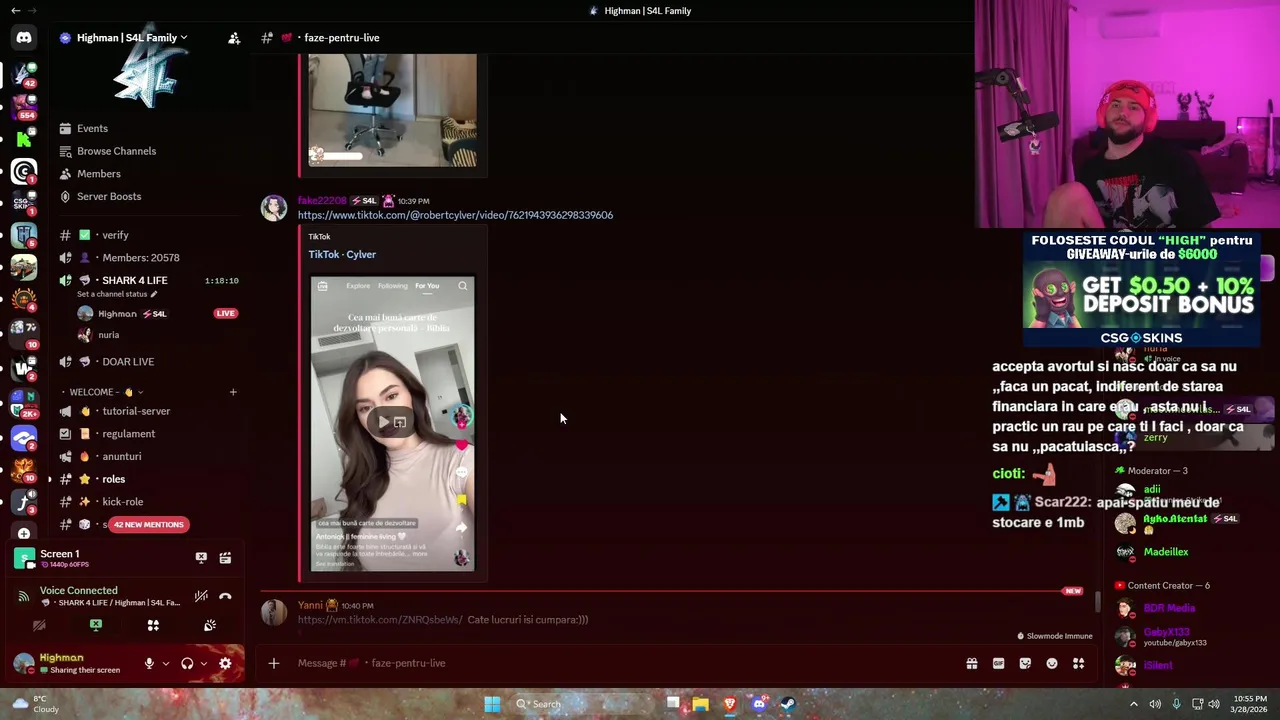Open Yanni's vm.tiktok.com link
Viewport: 1280px width, 720px height.
click(380, 620)
